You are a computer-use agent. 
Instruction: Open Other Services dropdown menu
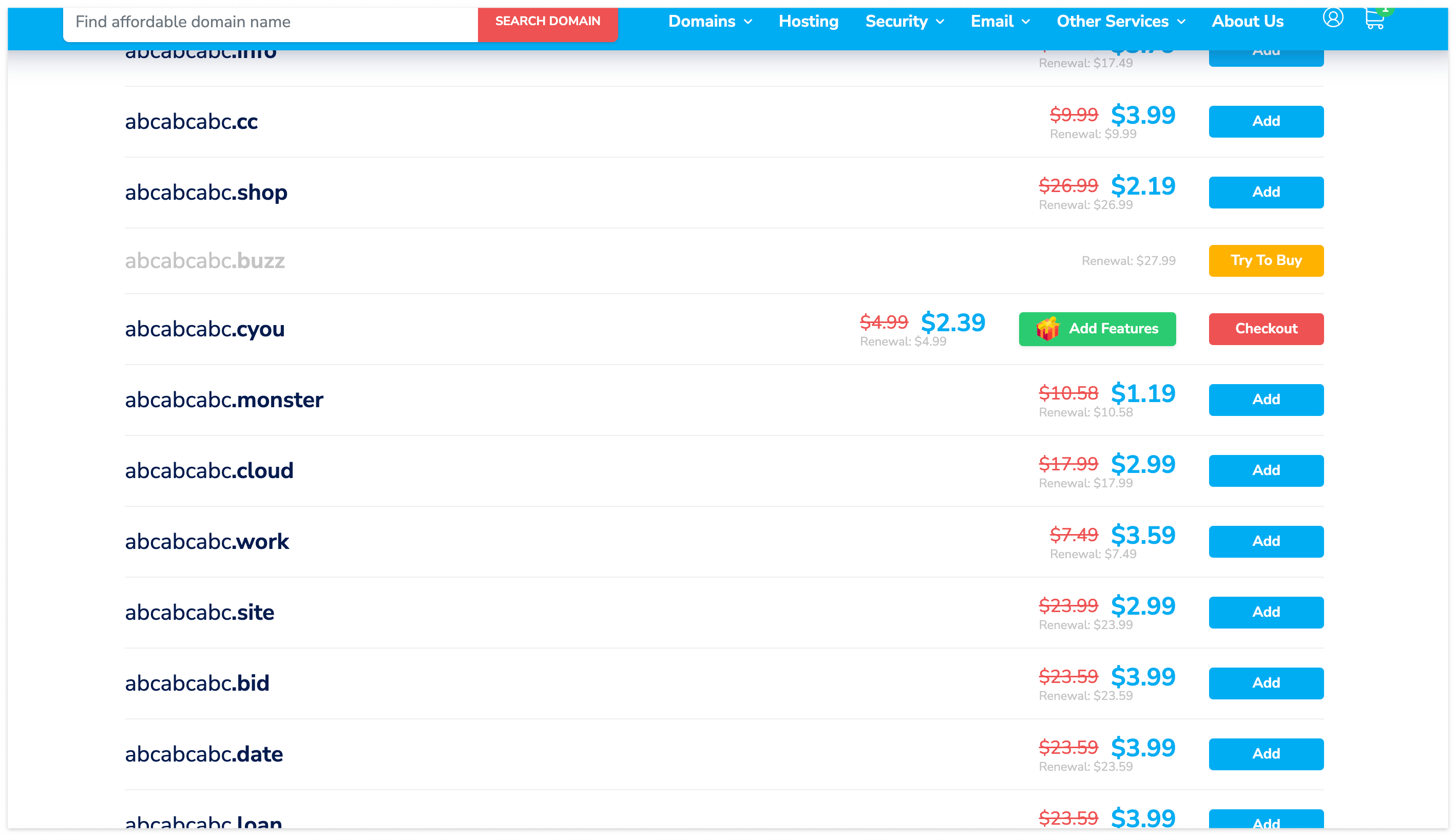click(1120, 21)
